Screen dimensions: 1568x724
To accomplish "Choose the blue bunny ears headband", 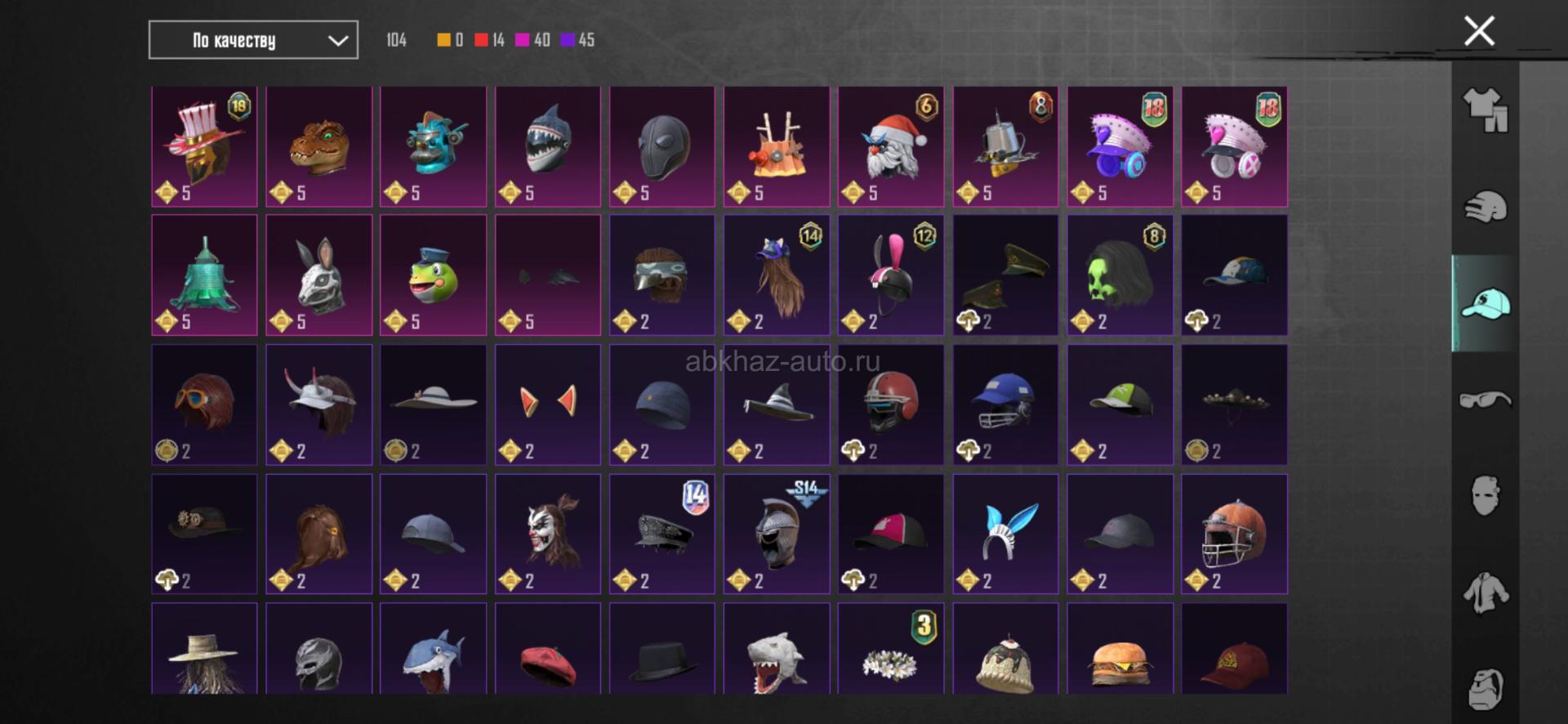I will [1005, 534].
